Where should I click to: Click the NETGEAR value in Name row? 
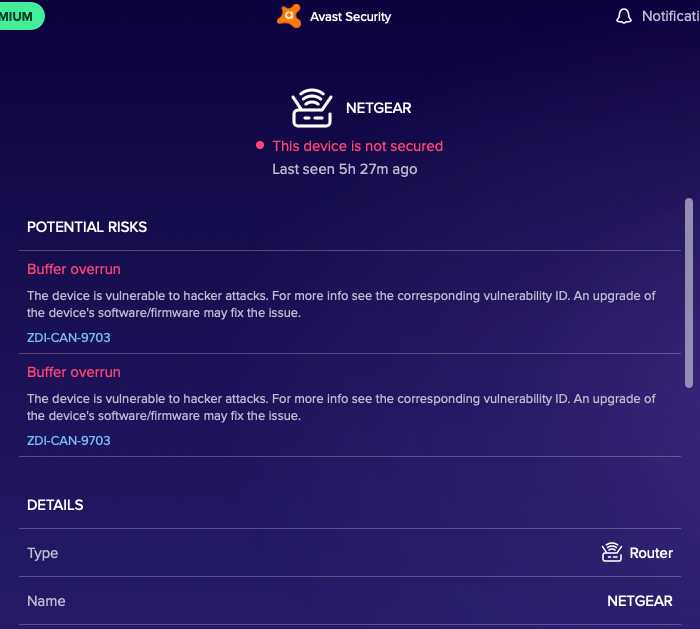click(x=640, y=601)
